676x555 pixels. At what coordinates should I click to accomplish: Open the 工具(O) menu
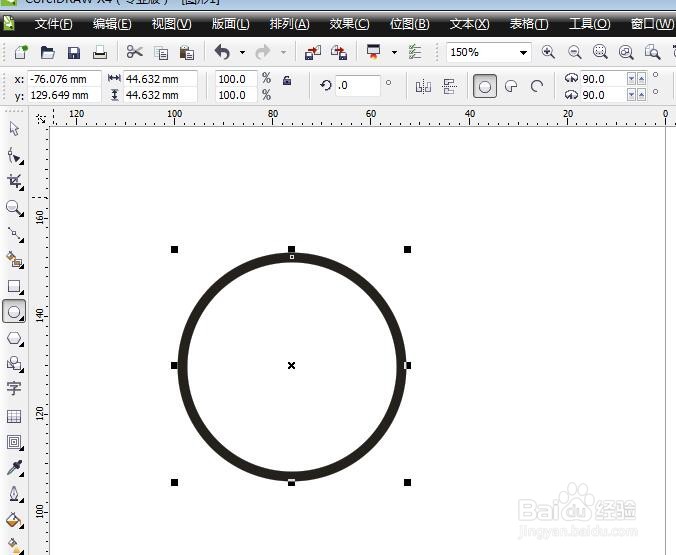[x=589, y=24]
